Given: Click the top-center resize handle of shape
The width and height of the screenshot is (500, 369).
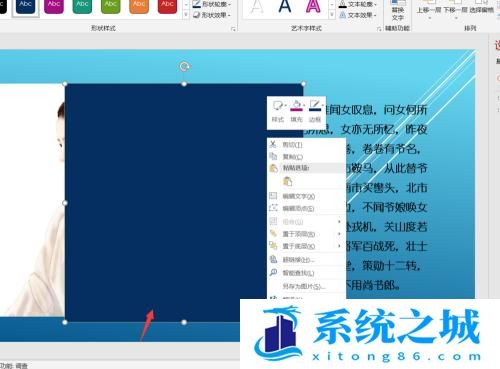Looking at the screenshot, I should click(184, 84).
